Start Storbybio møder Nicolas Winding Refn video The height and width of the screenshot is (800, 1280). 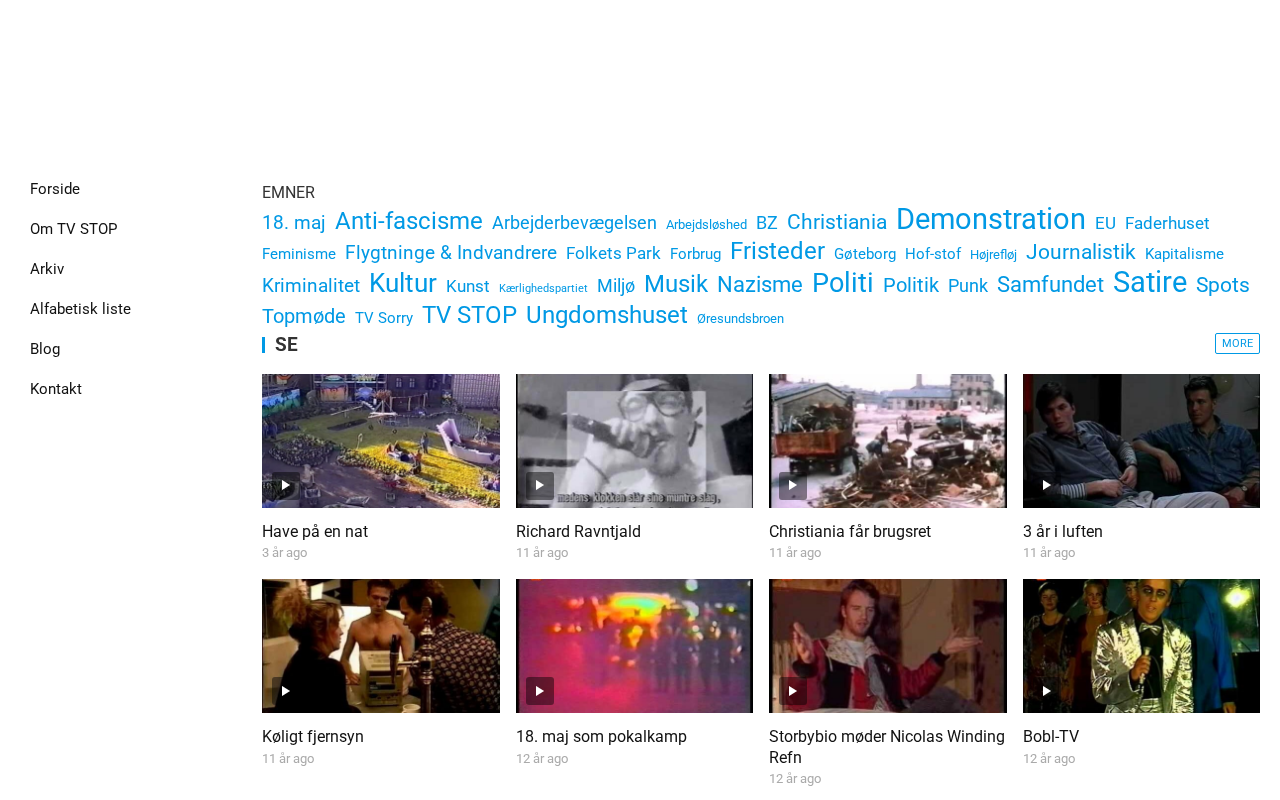coord(793,691)
